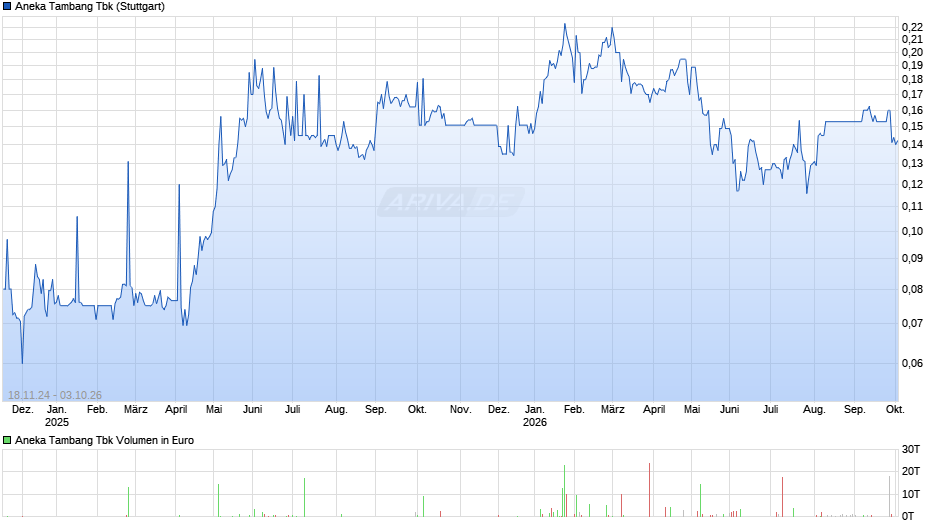
Task: Click the price axis label 0,21
Action: [912, 40]
